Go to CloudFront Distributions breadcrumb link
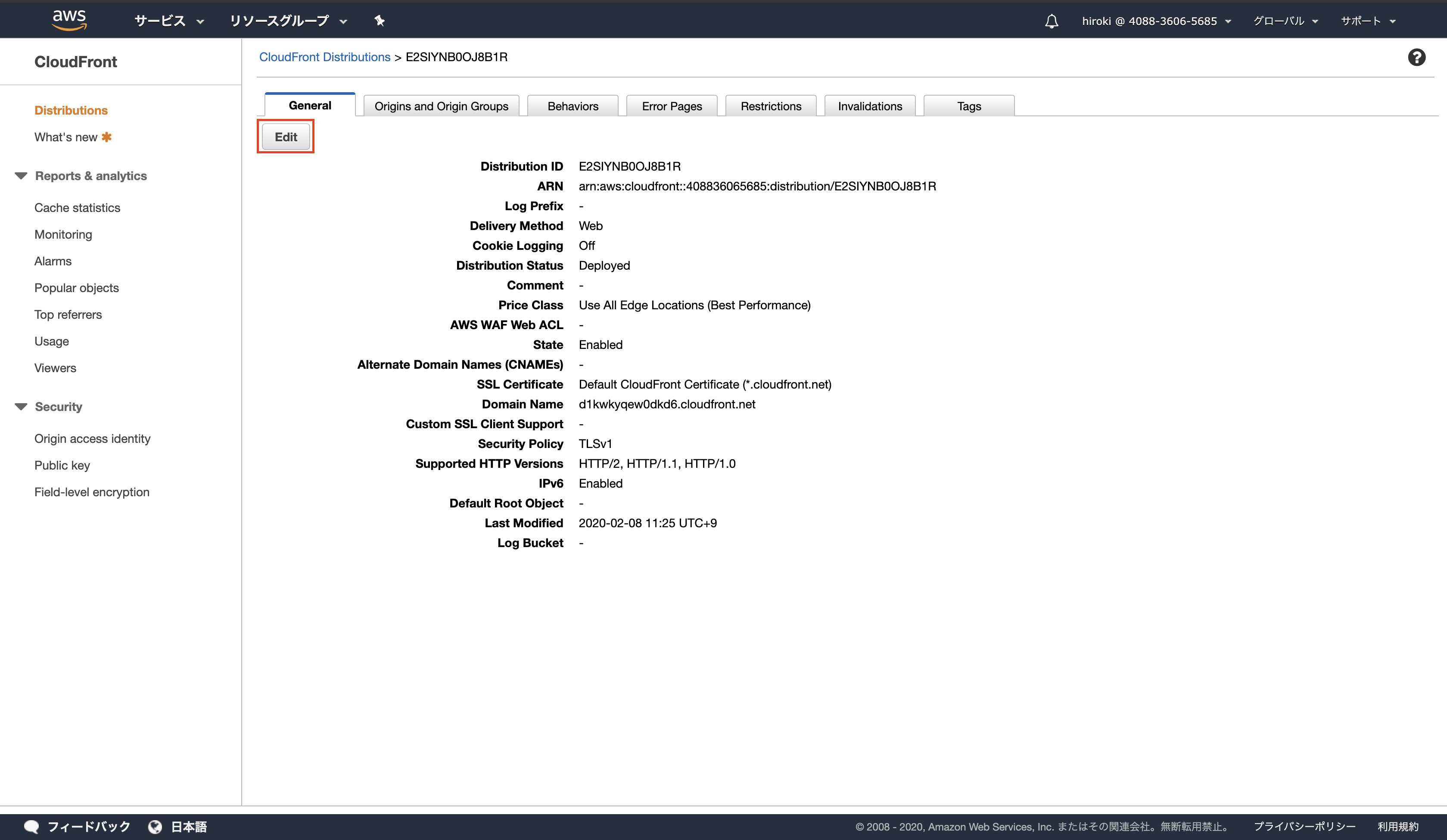Viewport: 1447px width, 840px height. click(324, 57)
